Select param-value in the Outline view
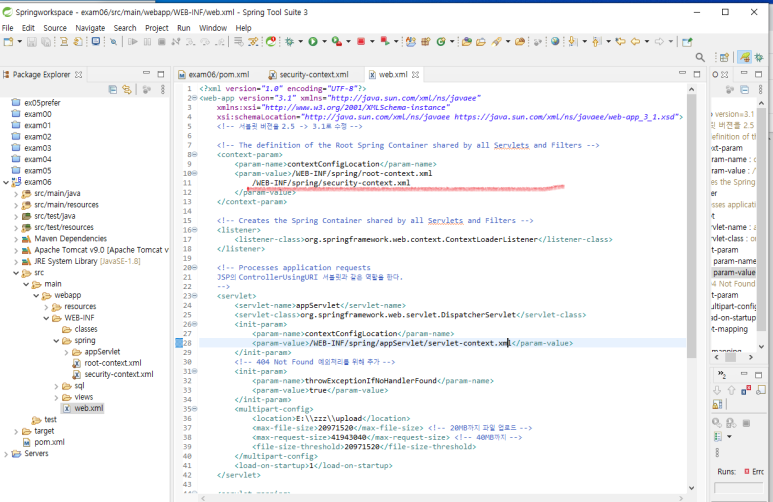The width and height of the screenshot is (773, 502). (734, 273)
